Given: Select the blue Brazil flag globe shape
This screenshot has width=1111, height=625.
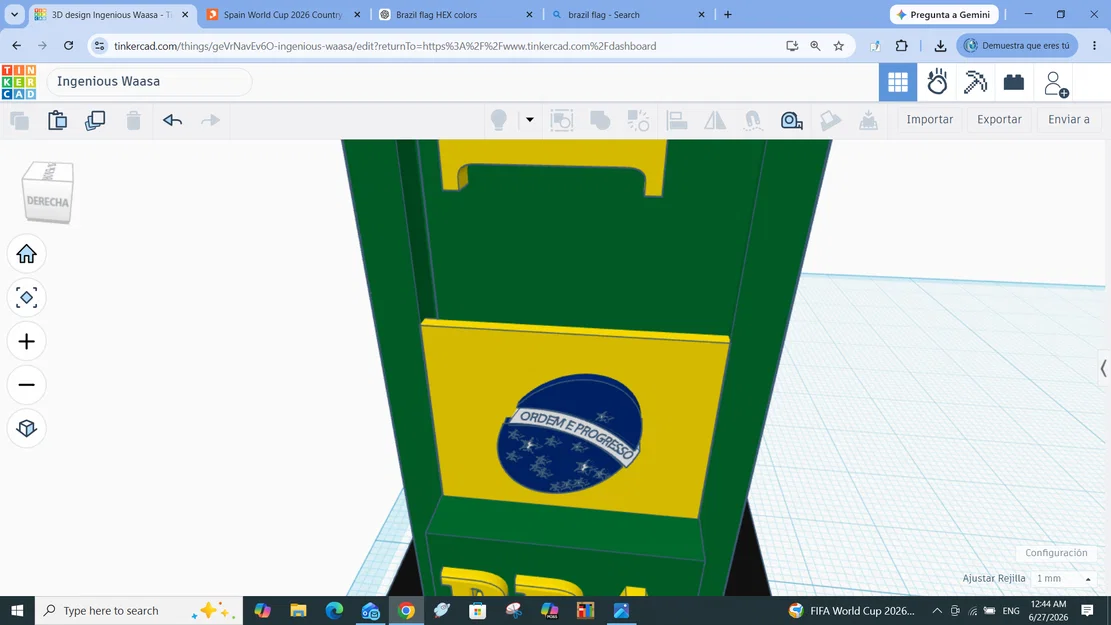Looking at the screenshot, I should [570, 434].
